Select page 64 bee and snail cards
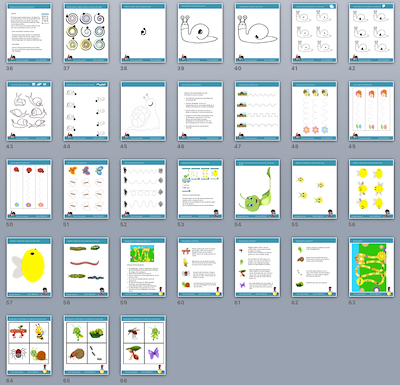This screenshot has height=385, width=400. pos(29,345)
